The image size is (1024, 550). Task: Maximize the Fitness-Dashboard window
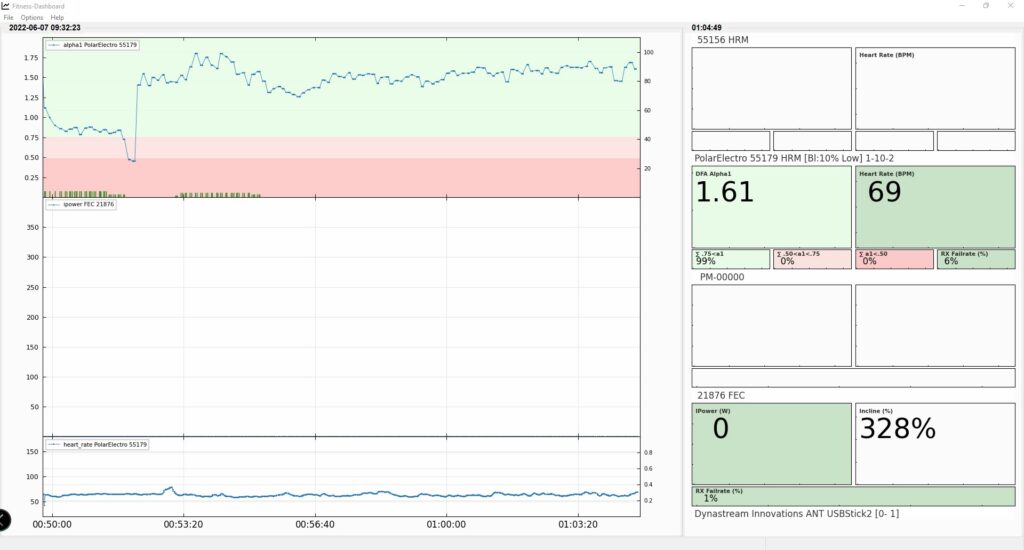985,5
